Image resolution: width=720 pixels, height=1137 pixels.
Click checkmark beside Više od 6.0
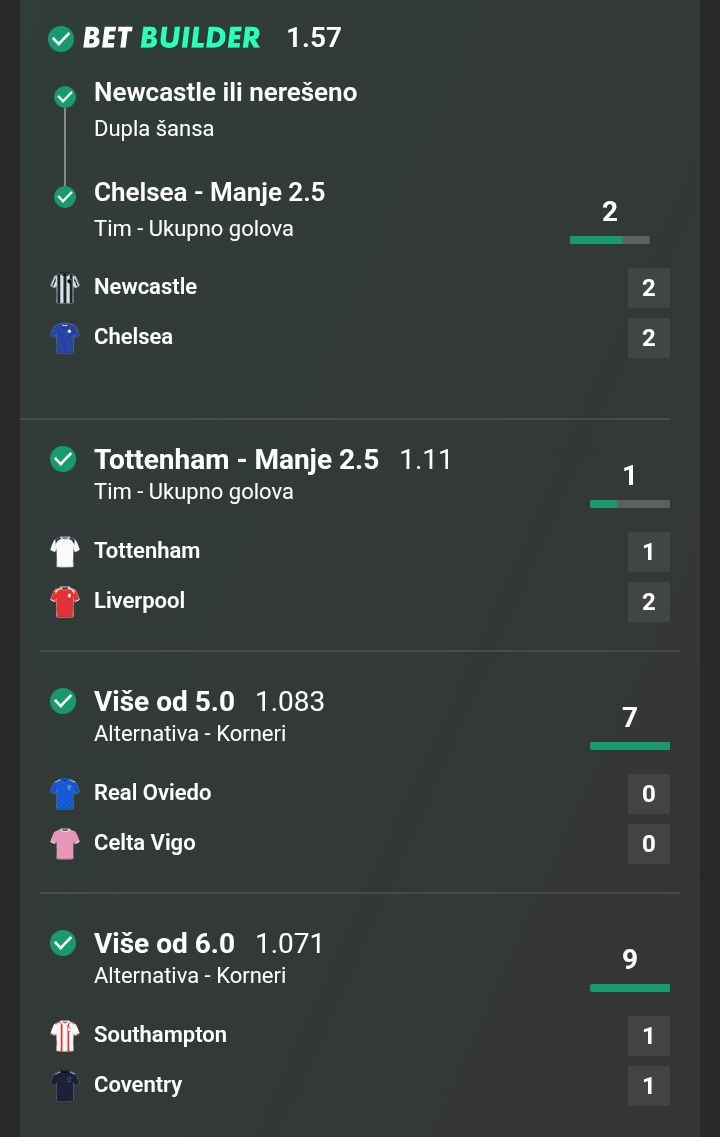63,943
